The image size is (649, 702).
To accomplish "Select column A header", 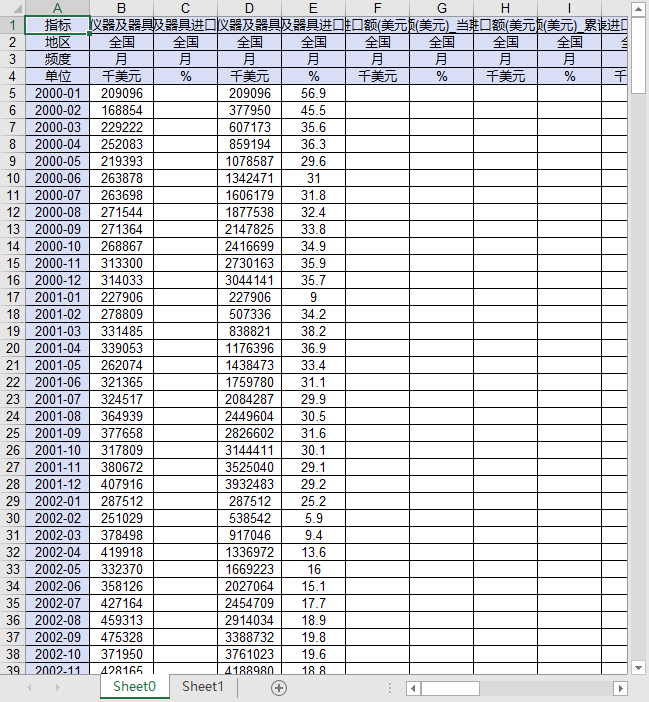I will pyautogui.click(x=58, y=8).
